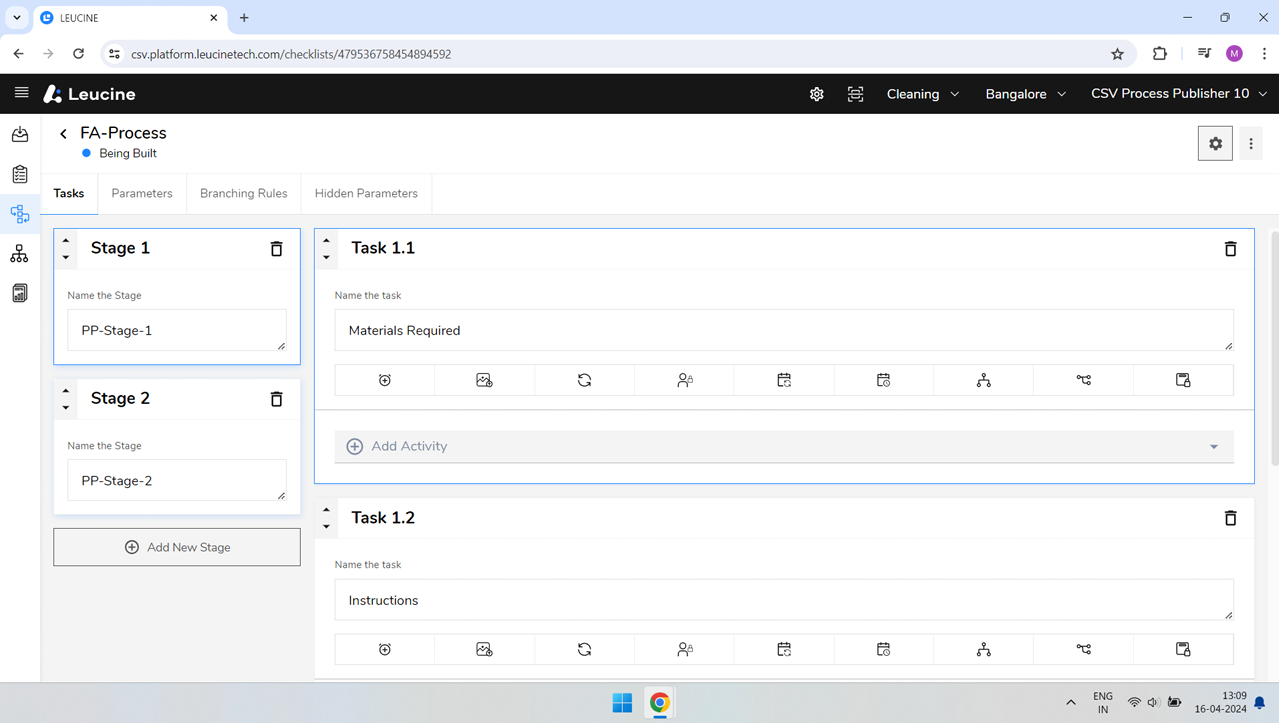
Task: Move Stage 2 up with the arrow
Action: coord(66,391)
